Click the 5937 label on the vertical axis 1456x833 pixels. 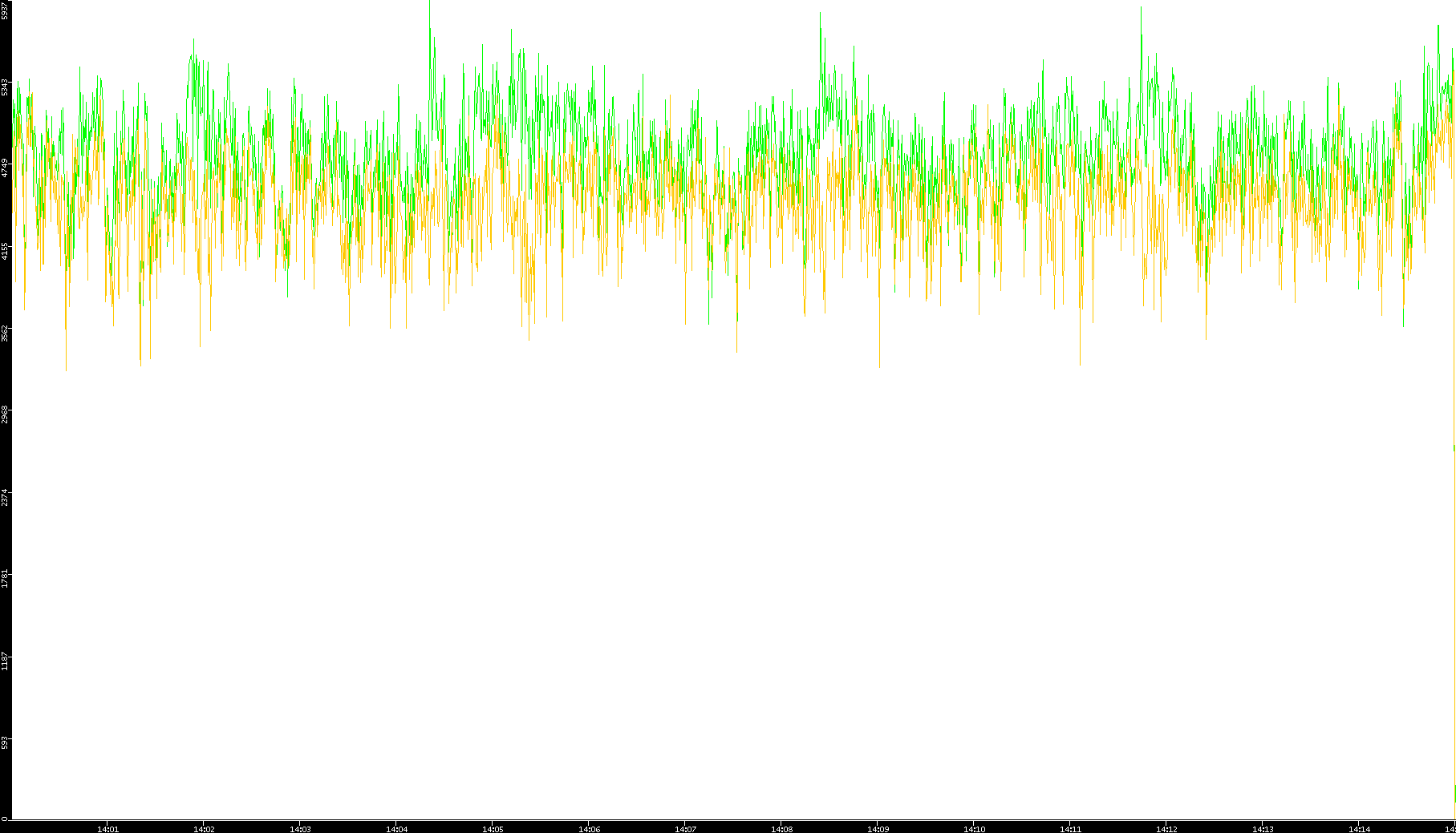click(x=5, y=10)
